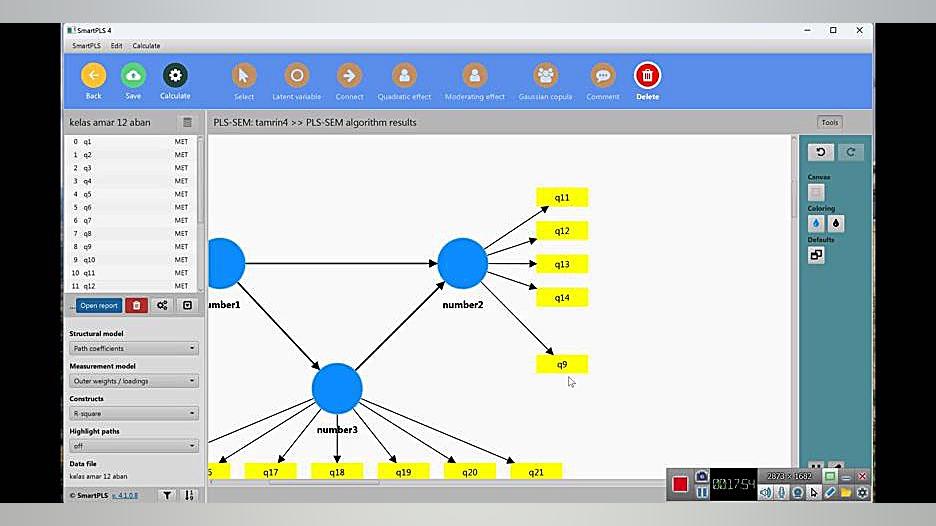
Task: Choose the Moderating effect tool
Action: point(475,76)
